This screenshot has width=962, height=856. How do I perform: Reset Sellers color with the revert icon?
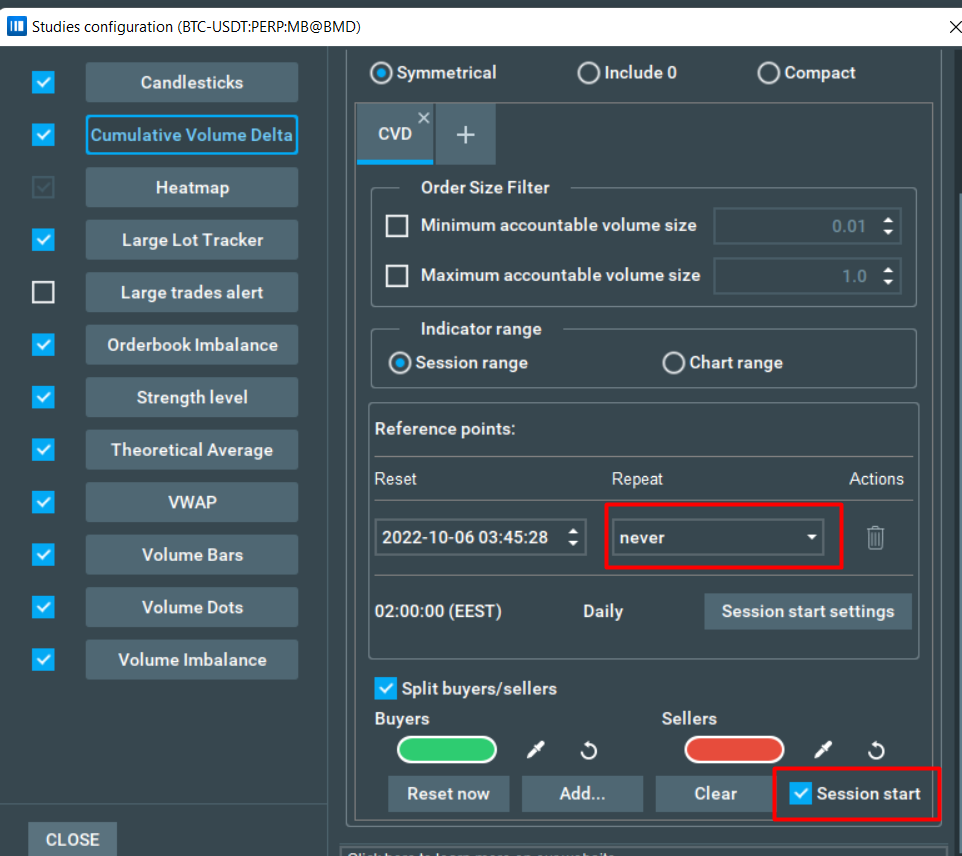pos(876,750)
